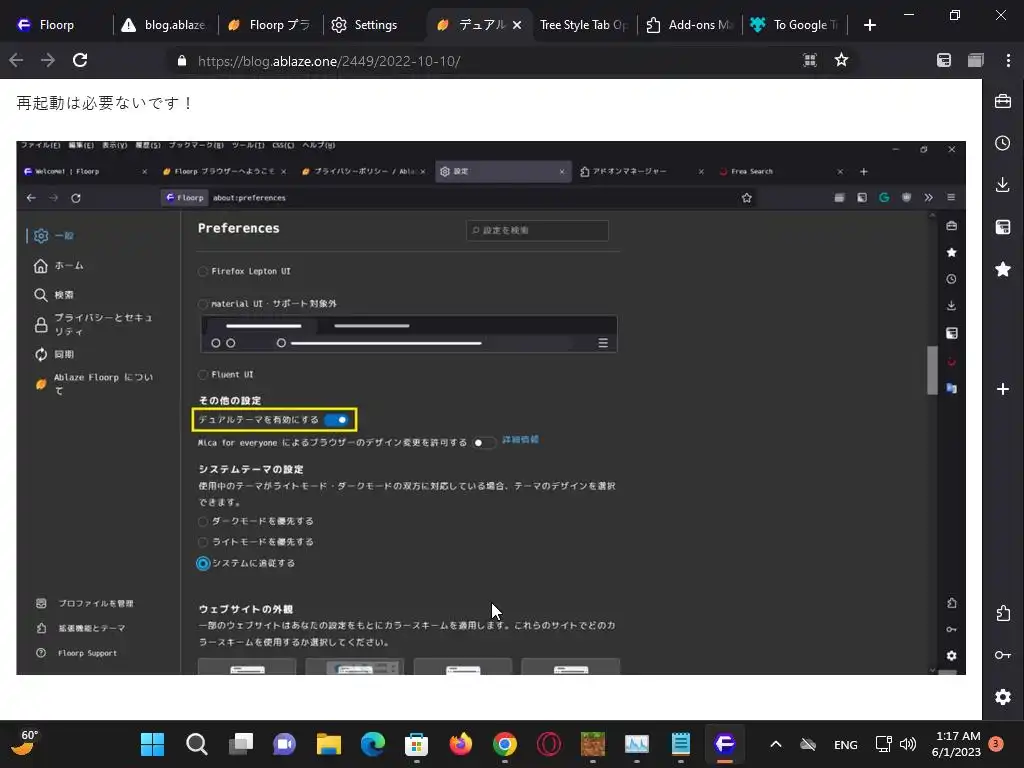Open the passwords key icon in the browser sidebar
Viewport: 1024px width, 768px height.
coord(1002,655)
